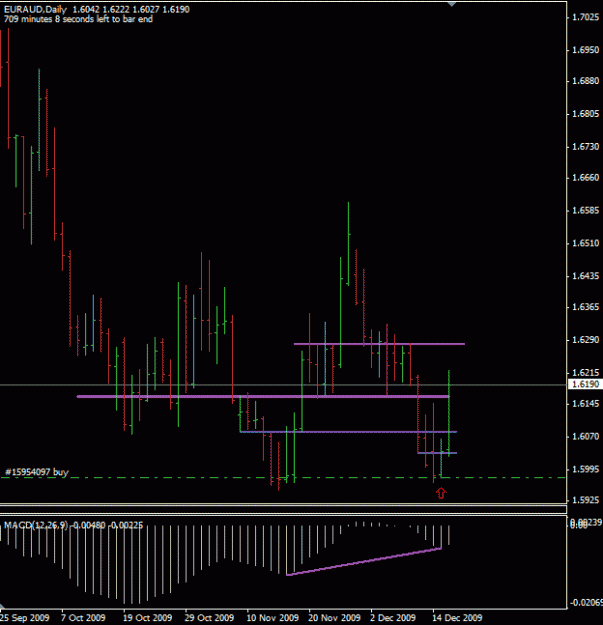Select the short purple line near 1.6030

pyautogui.click(x=437, y=453)
